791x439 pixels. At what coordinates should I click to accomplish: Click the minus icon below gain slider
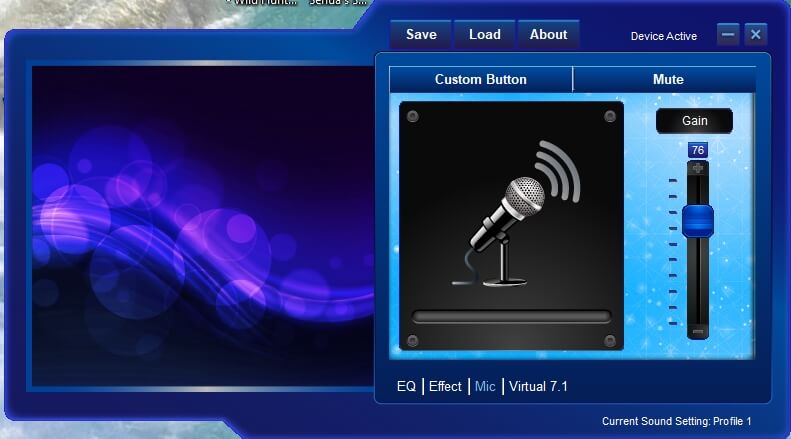(698, 332)
